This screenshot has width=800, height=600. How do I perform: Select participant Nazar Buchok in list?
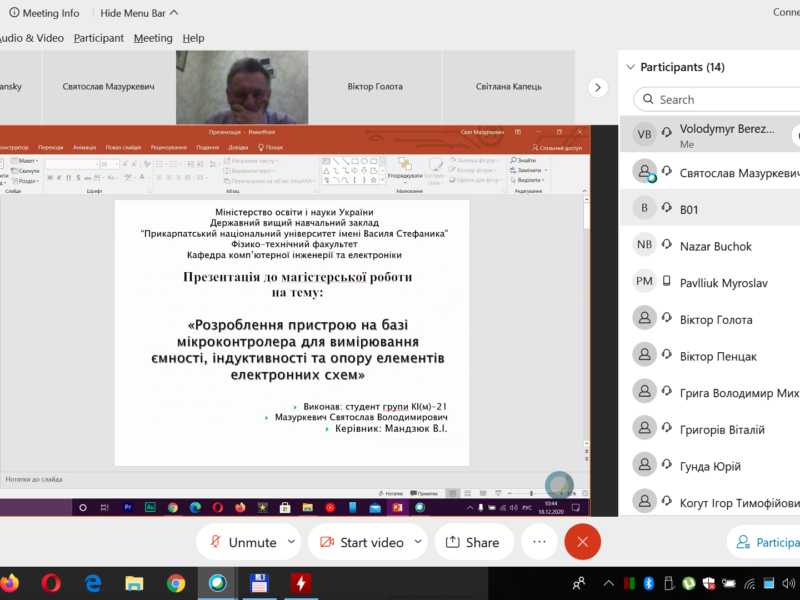(x=715, y=246)
